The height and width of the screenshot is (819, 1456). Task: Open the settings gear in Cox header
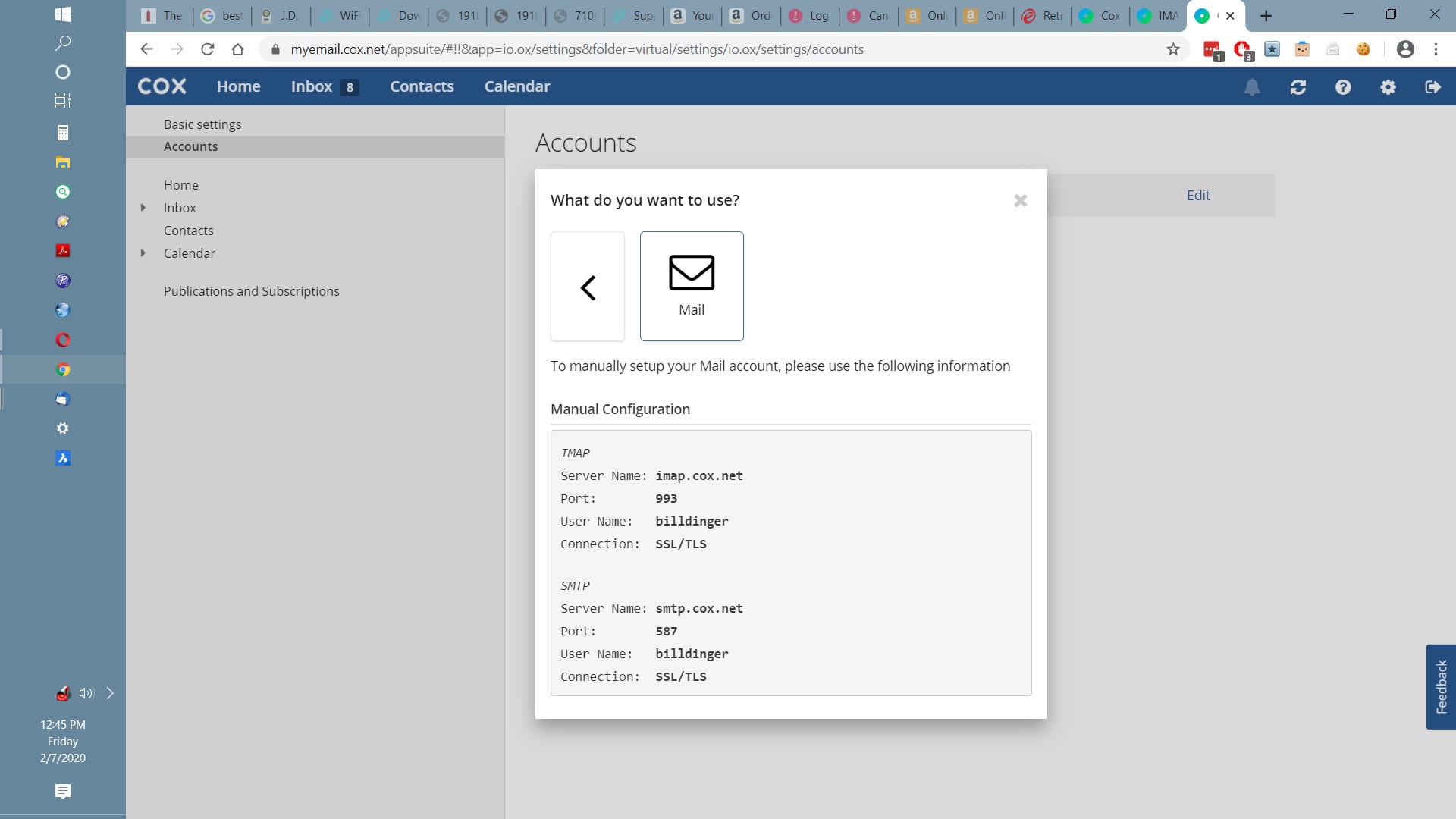coord(1388,87)
